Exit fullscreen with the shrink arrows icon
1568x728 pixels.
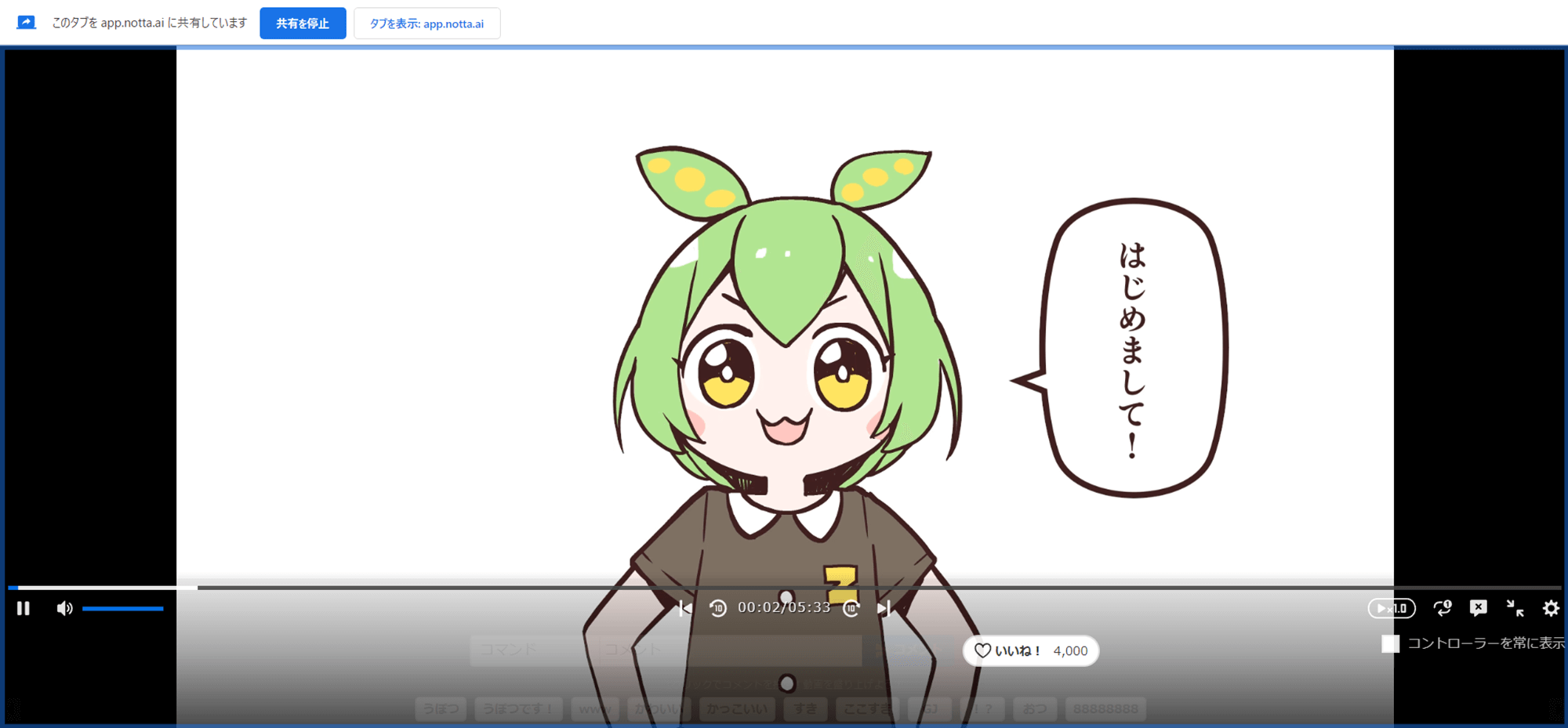[1515, 608]
